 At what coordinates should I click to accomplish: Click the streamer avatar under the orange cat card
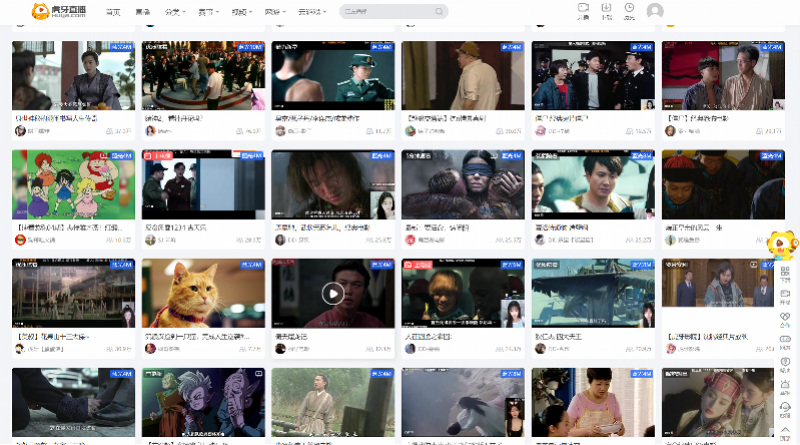(150, 349)
